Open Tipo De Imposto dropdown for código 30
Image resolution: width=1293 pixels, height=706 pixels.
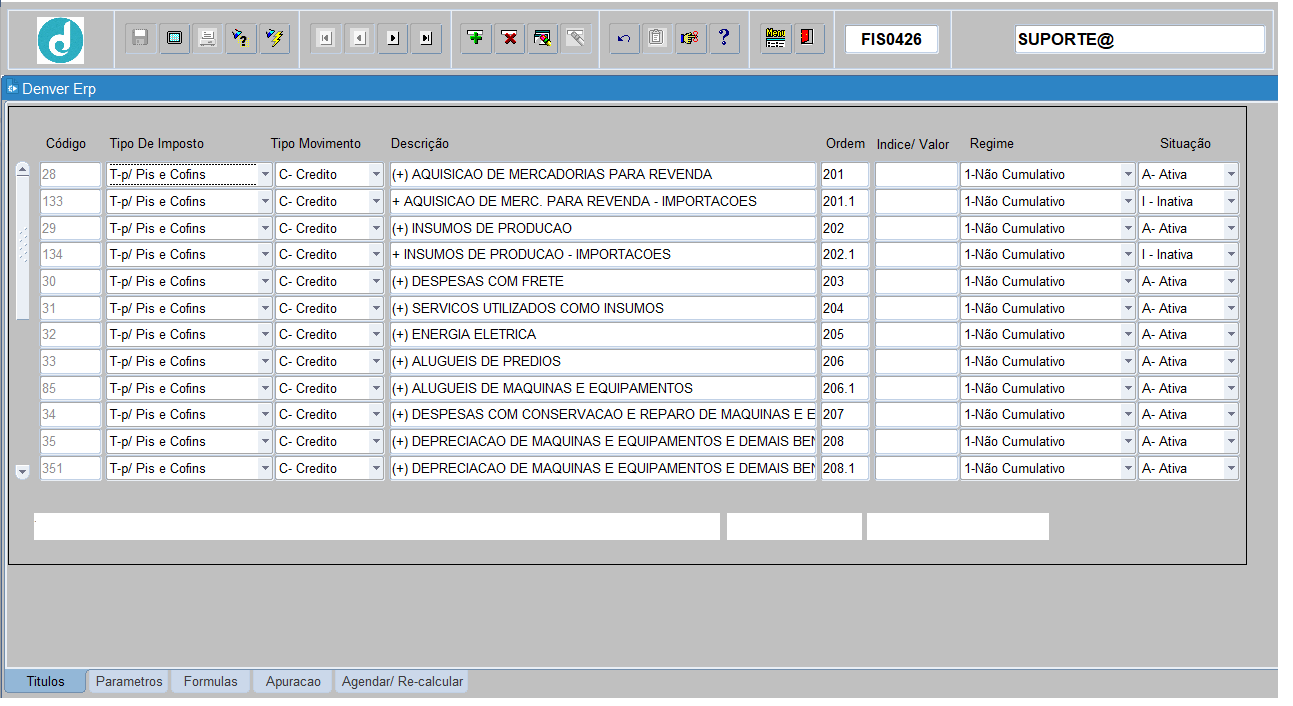click(265, 281)
